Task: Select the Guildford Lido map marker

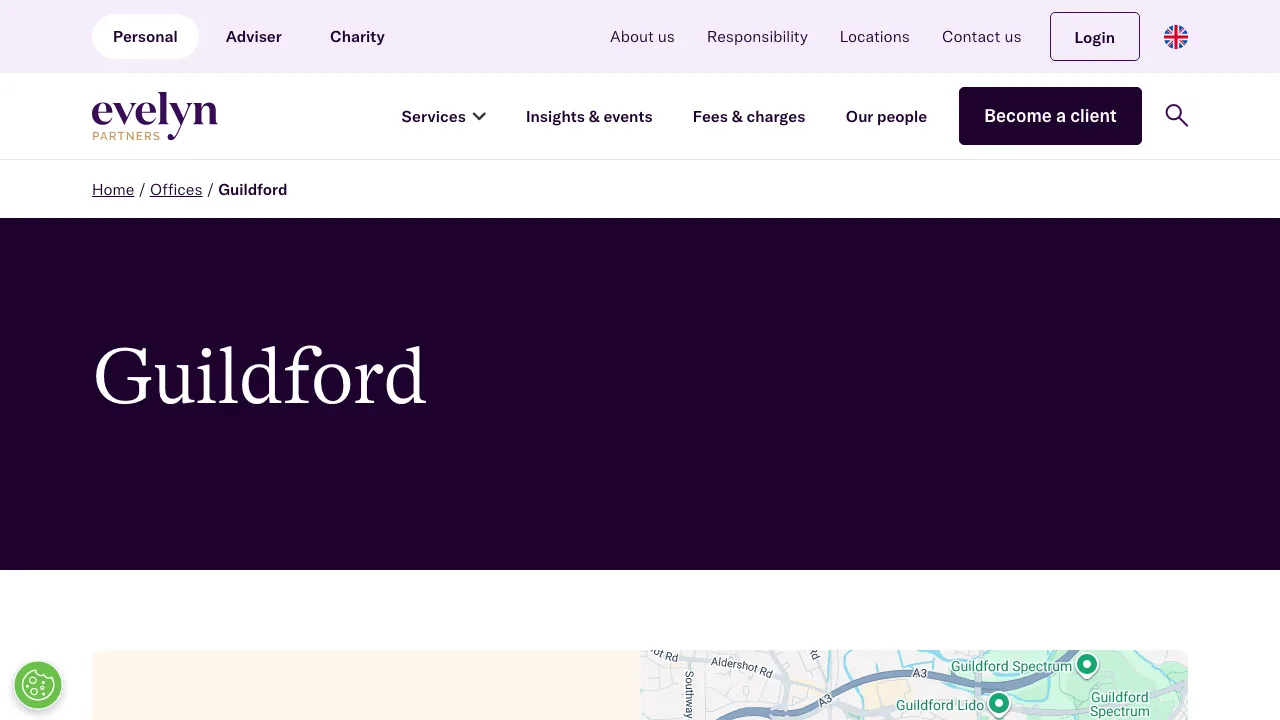Action: (998, 704)
